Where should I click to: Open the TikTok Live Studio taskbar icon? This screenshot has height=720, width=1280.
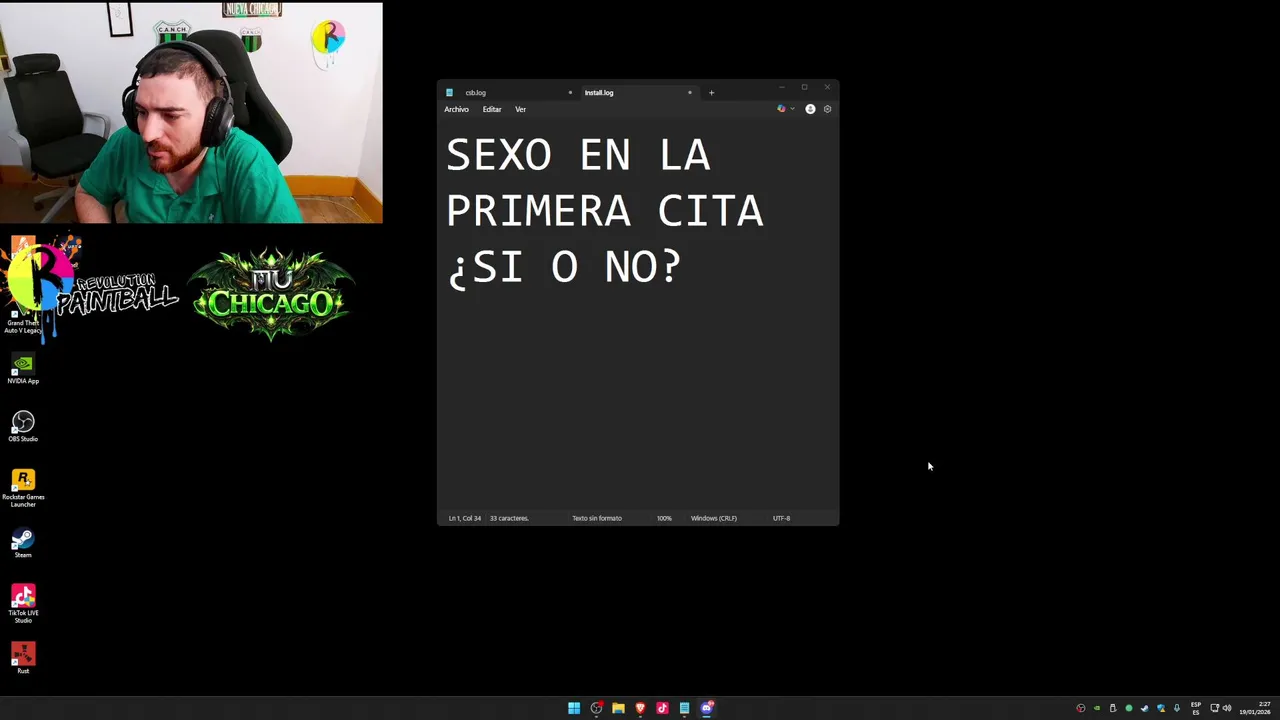[x=662, y=708]
